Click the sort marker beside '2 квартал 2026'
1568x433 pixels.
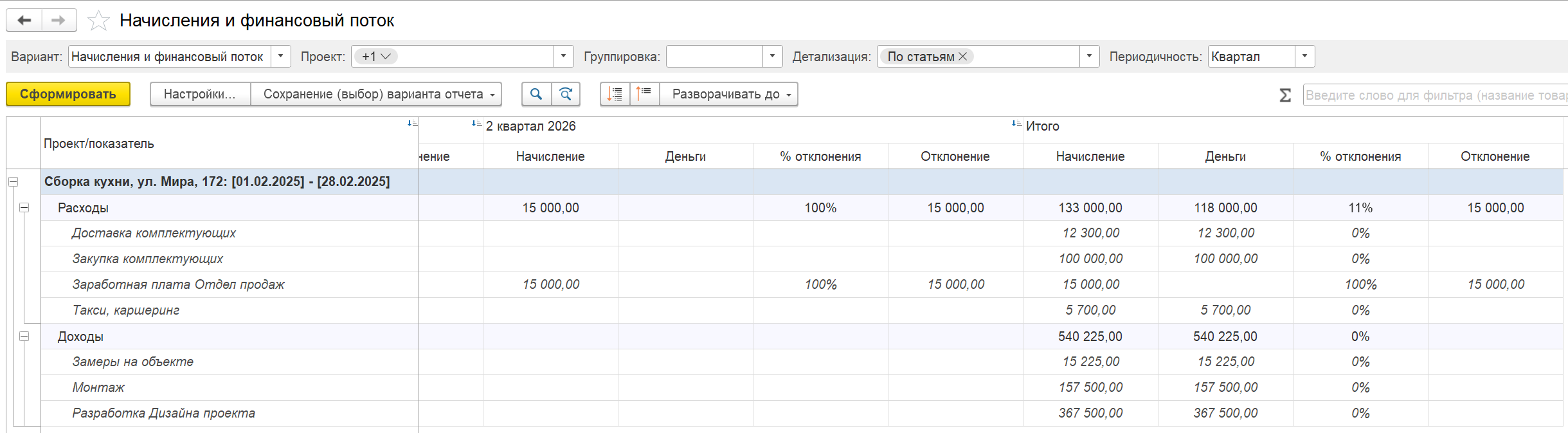click(x=476, y=123)
